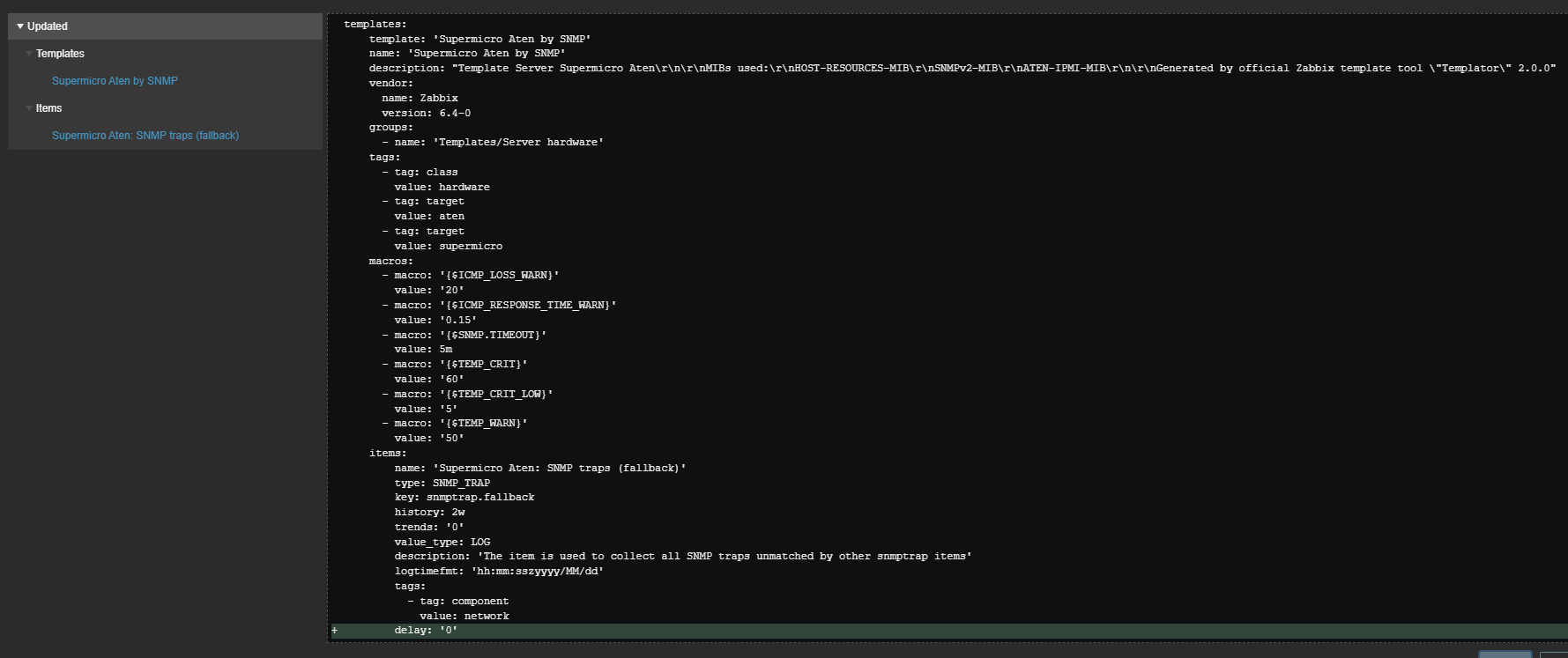Click the line "name: 'Supermicro Aten by SNMP'"
1568x658 pixels.
click(x=467, y=54)
